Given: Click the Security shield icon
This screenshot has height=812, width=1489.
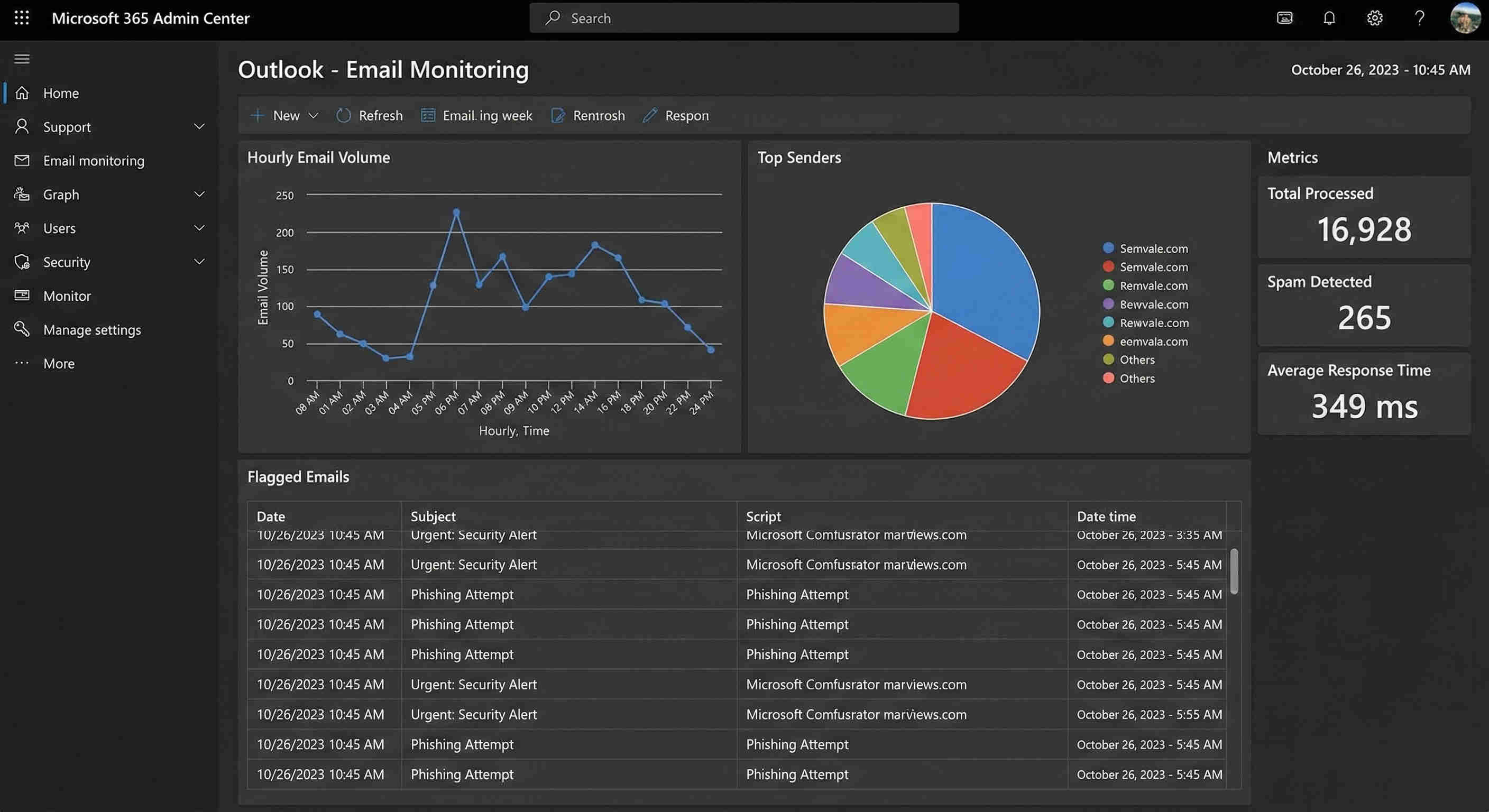Looking at the screenshot, I should click(x=22, y=262).
